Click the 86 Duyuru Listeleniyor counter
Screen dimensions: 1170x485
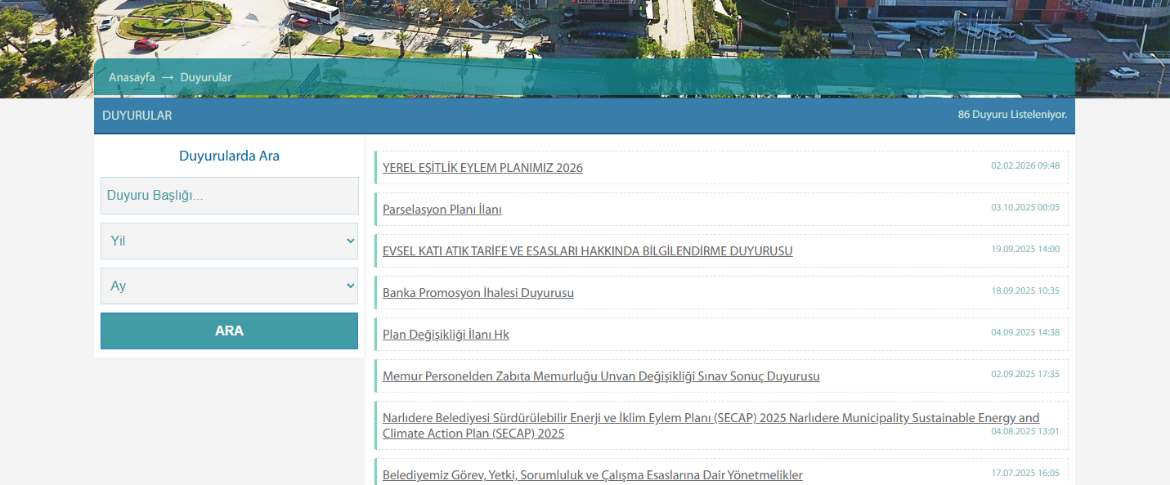coord(1012,115)
